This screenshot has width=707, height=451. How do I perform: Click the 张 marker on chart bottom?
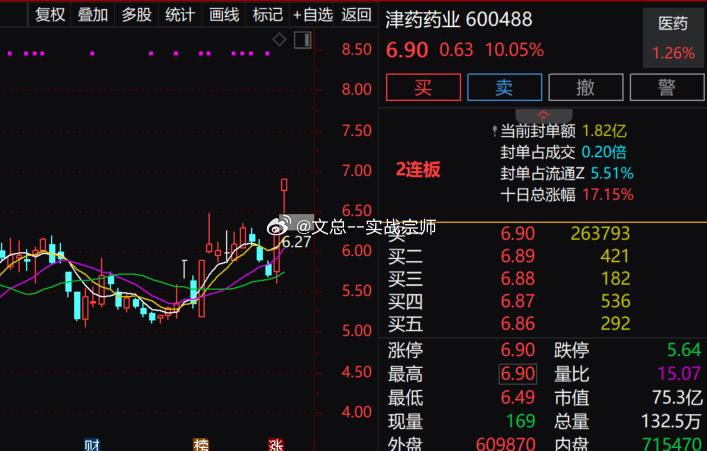click(x=275, y=445)
